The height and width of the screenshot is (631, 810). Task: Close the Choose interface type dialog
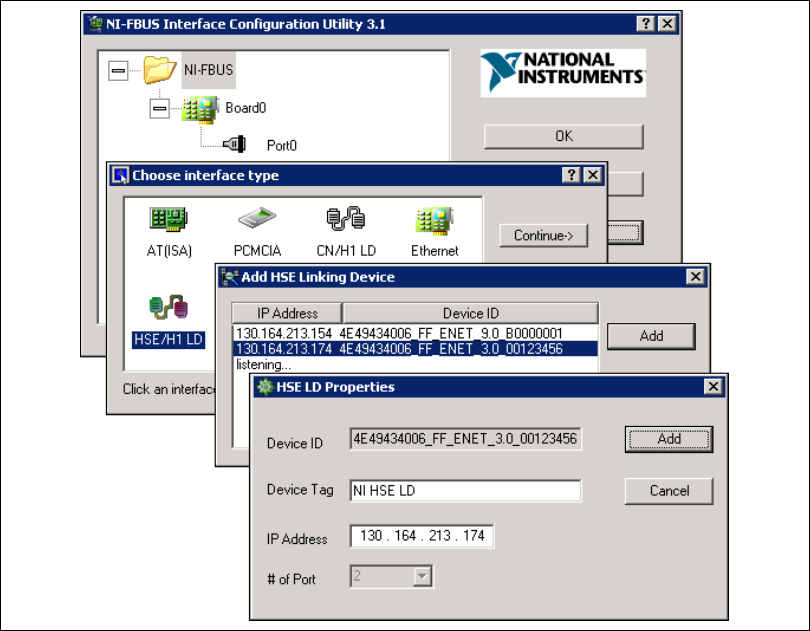593,175
